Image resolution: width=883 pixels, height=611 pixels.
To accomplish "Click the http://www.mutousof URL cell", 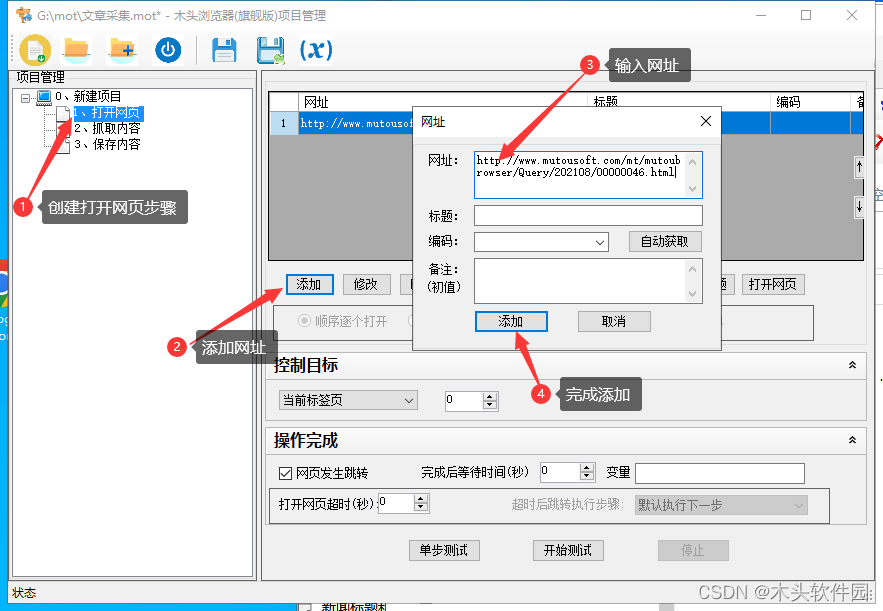I will coord(356,123).
